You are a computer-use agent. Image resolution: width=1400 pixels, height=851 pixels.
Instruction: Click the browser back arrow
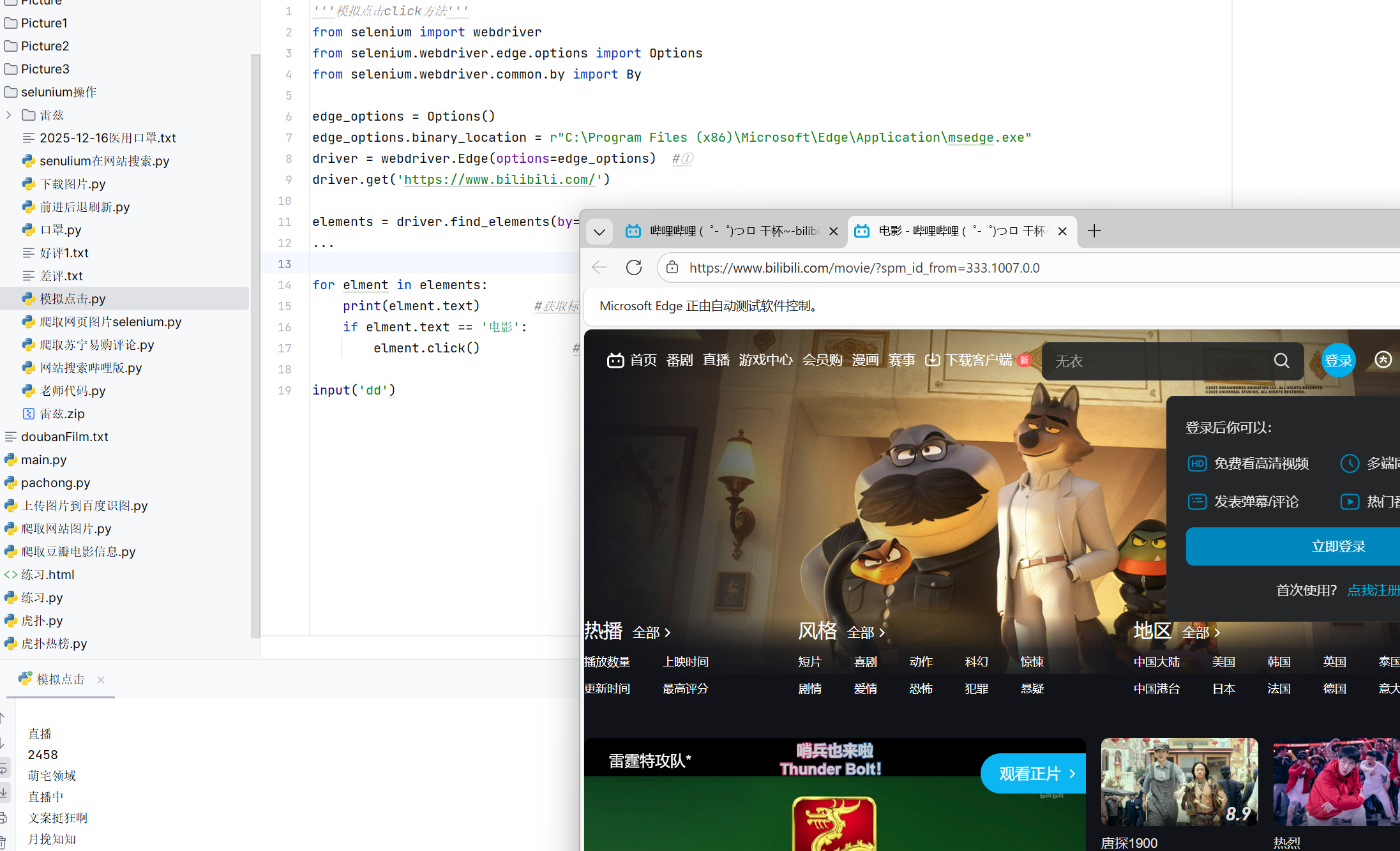tap(599, 267)
